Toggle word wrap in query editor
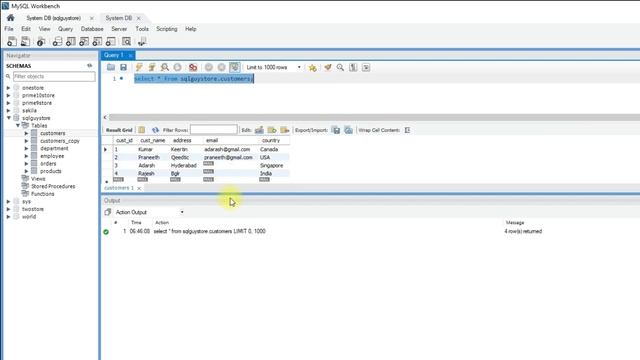 tap(366, 67)
